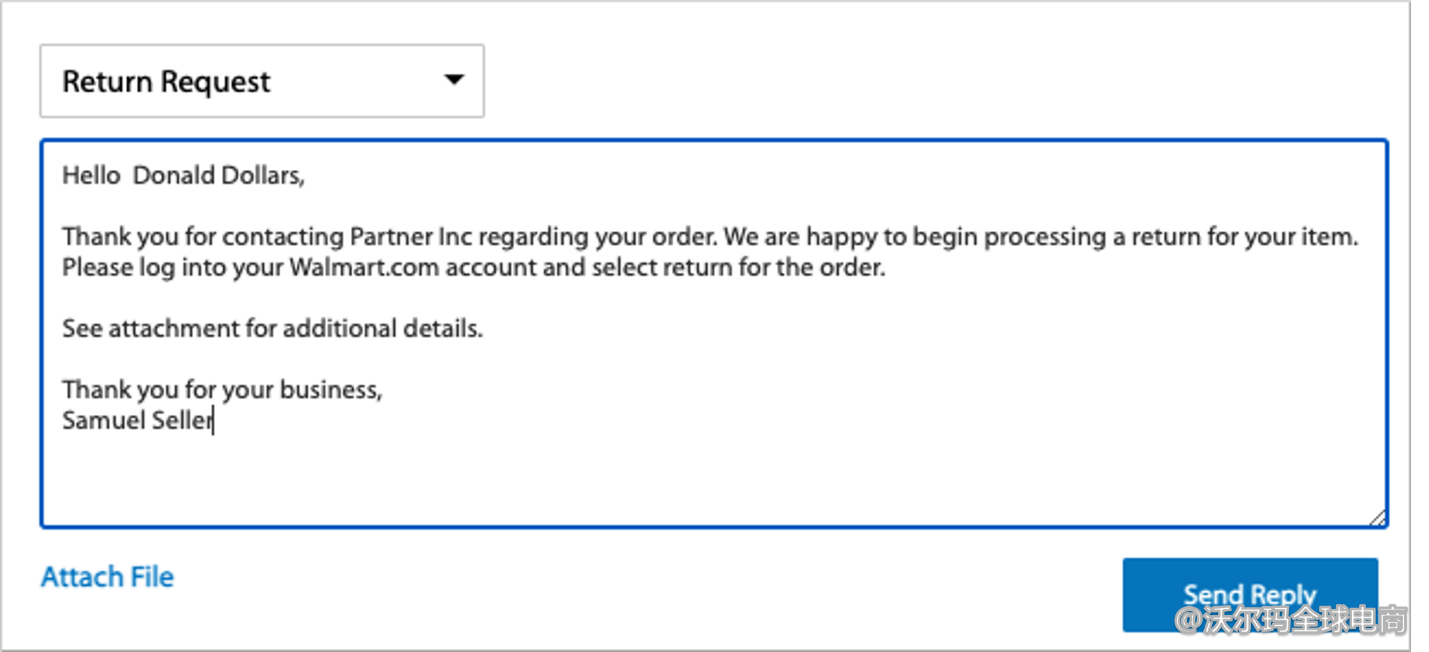Click the word account in message
The width and height of the screenshot is (1429, 652).
point(491,268)
